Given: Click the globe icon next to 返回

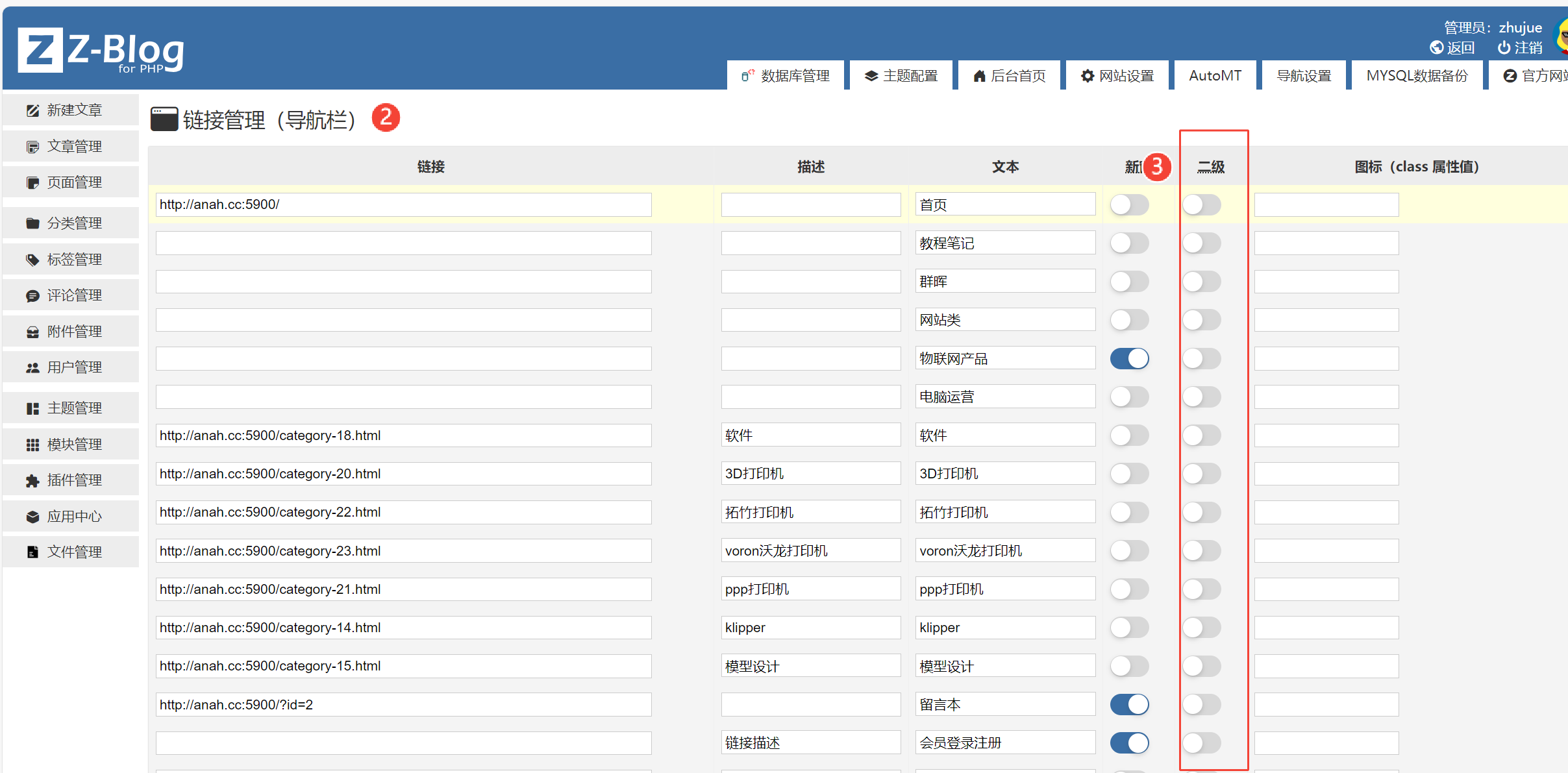Looking at the screenshot, I should click(x=1436, y=47).
